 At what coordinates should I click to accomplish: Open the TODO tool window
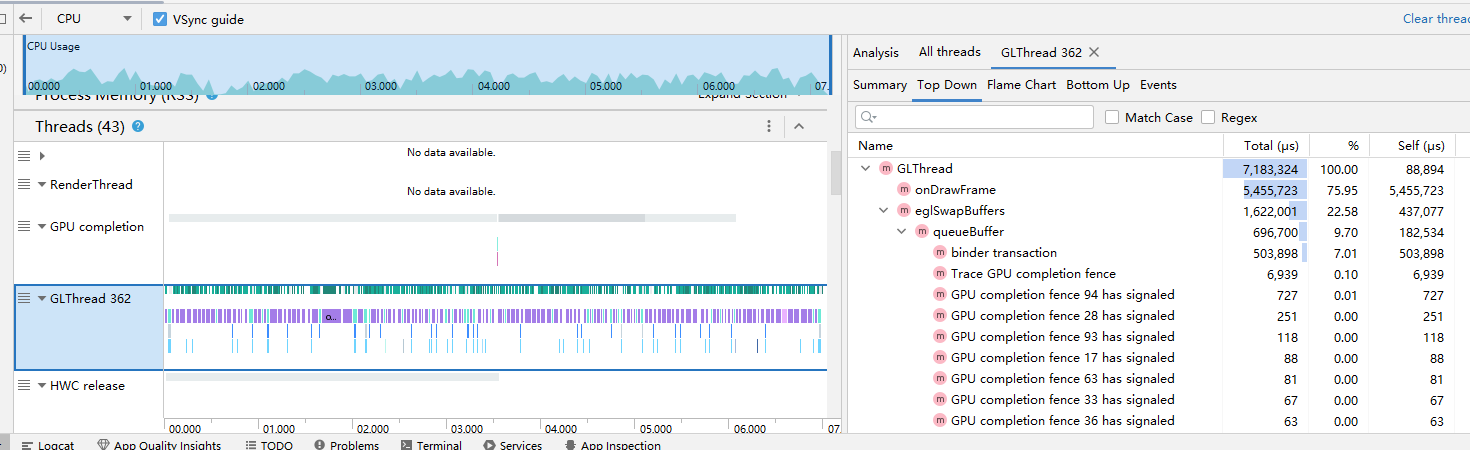coord(268,445)
